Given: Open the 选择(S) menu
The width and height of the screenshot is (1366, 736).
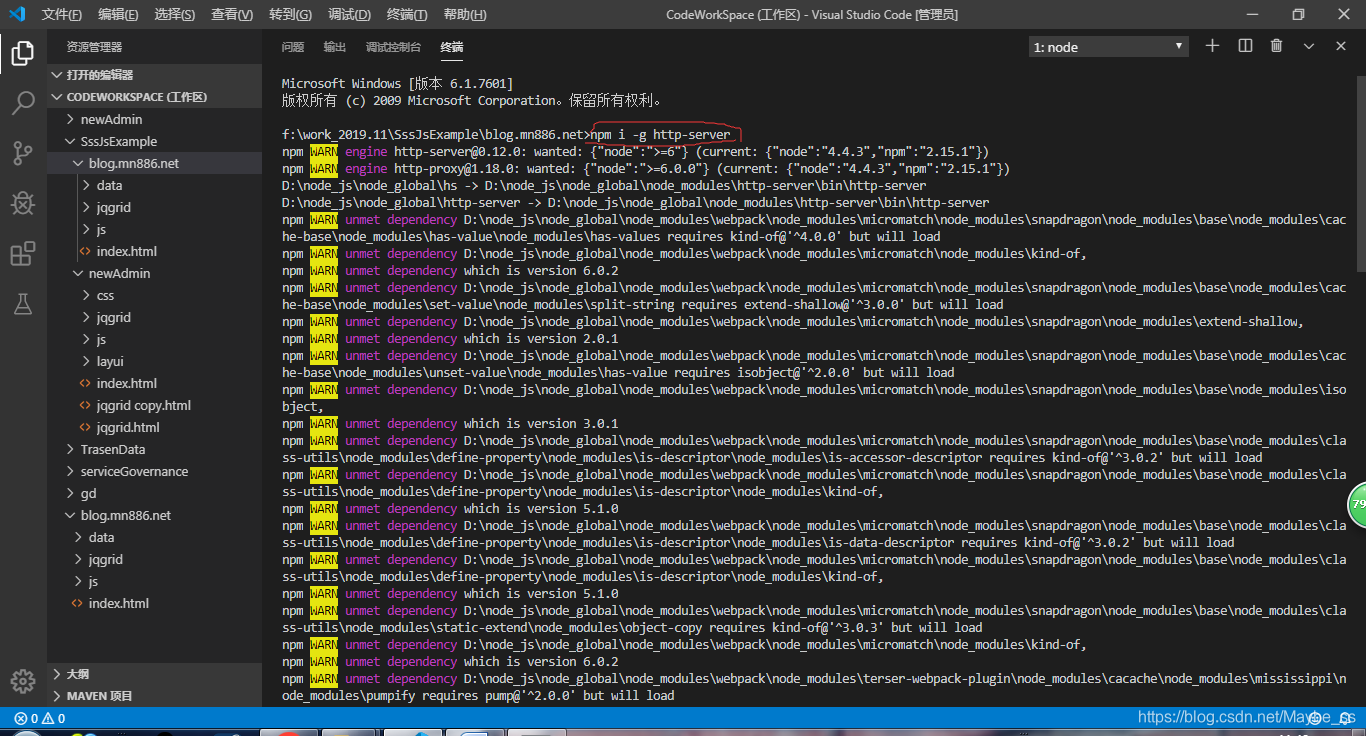Looking at the screenshot, I should point(175,15).
